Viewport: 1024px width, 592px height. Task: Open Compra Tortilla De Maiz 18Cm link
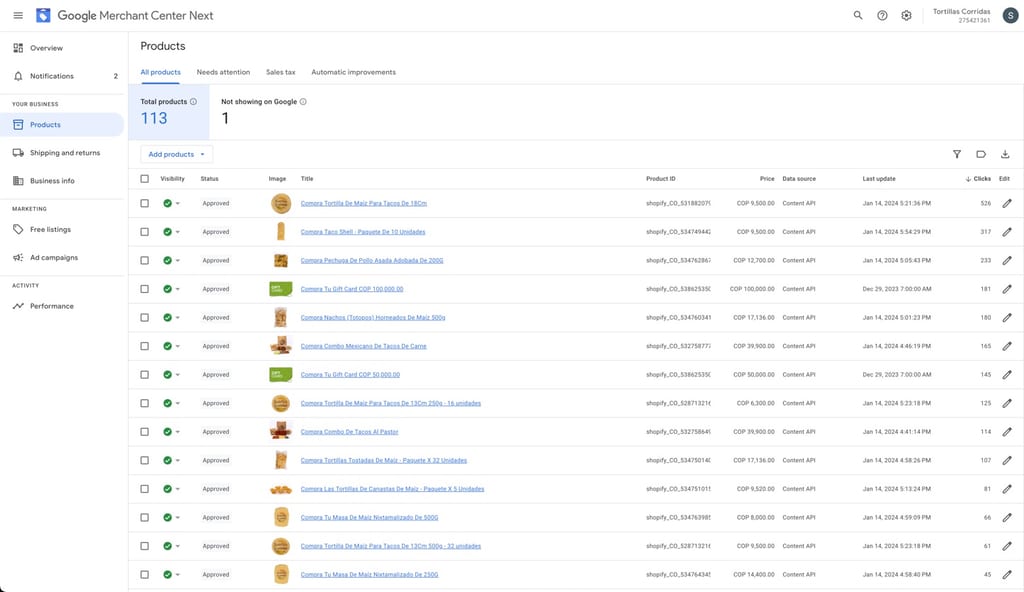click(364, 203)
